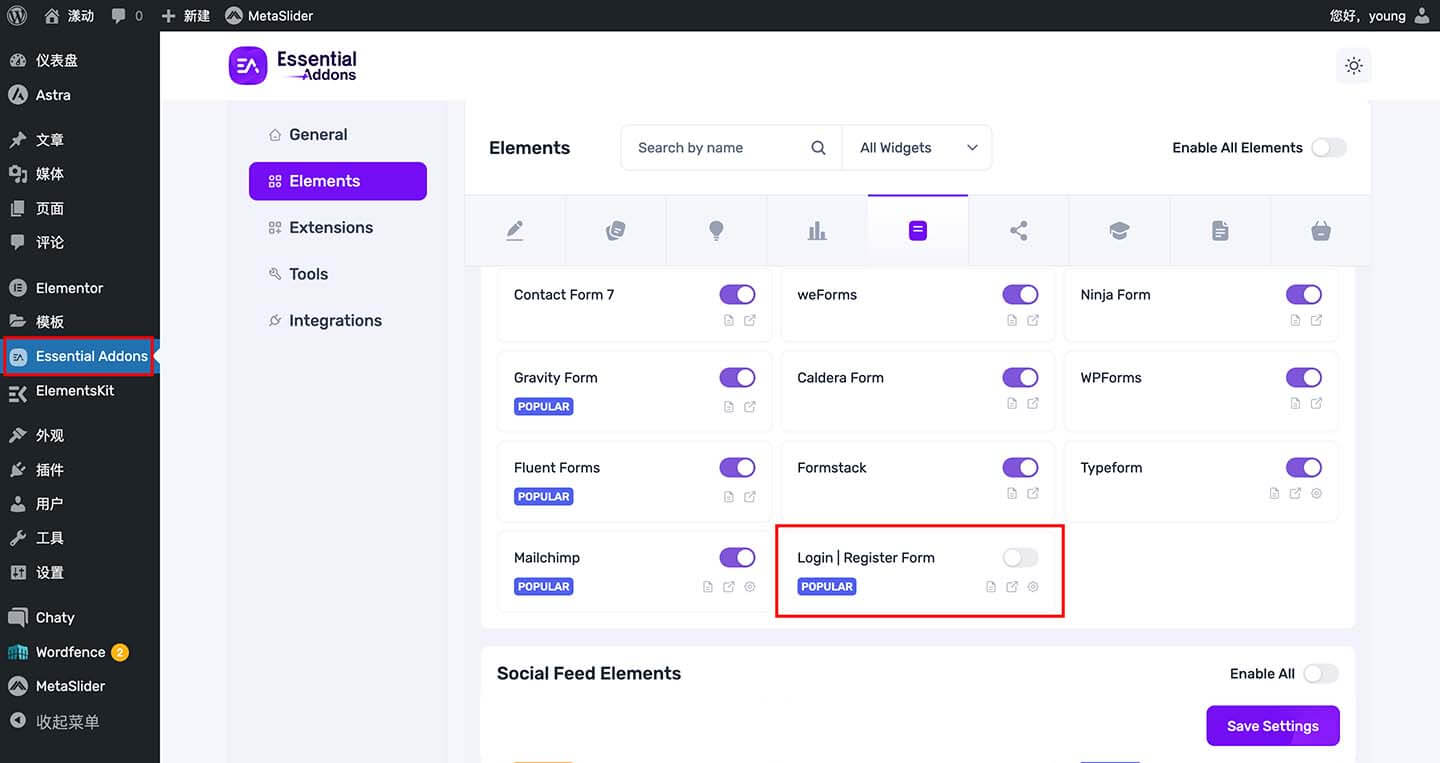The width and height of the screenshot is (1440, 763).
Task: Open Mailchimp documentation icon
Action: (708, 586)
